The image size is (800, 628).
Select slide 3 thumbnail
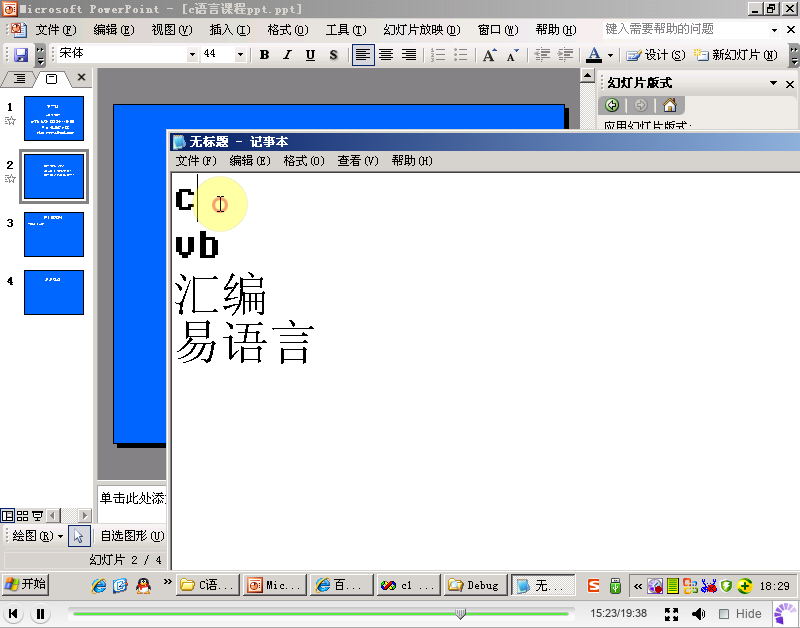[x=54, y=235]
